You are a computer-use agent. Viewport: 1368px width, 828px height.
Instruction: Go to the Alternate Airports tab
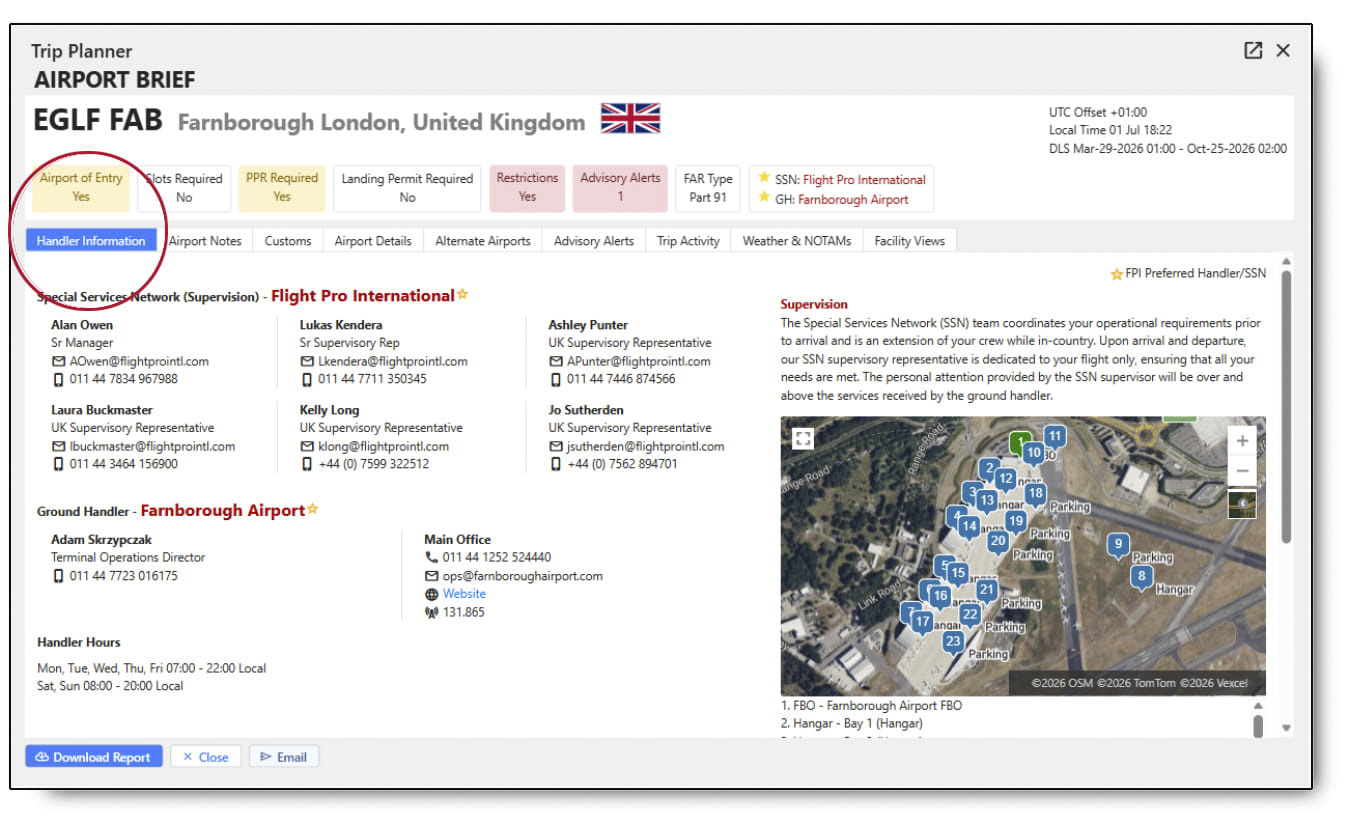tap(483, 241)
